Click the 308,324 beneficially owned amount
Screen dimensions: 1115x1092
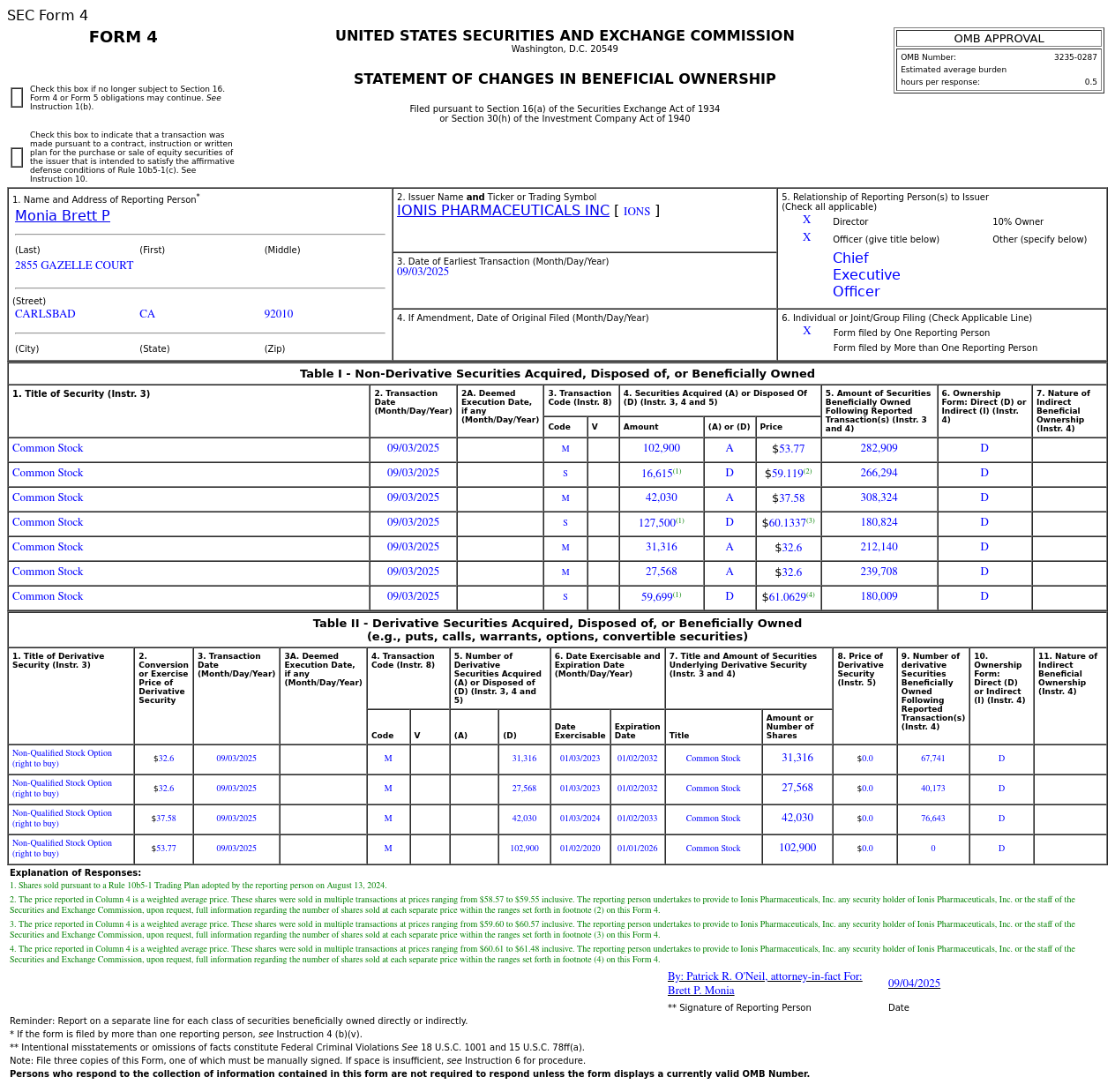coord(879,497)
